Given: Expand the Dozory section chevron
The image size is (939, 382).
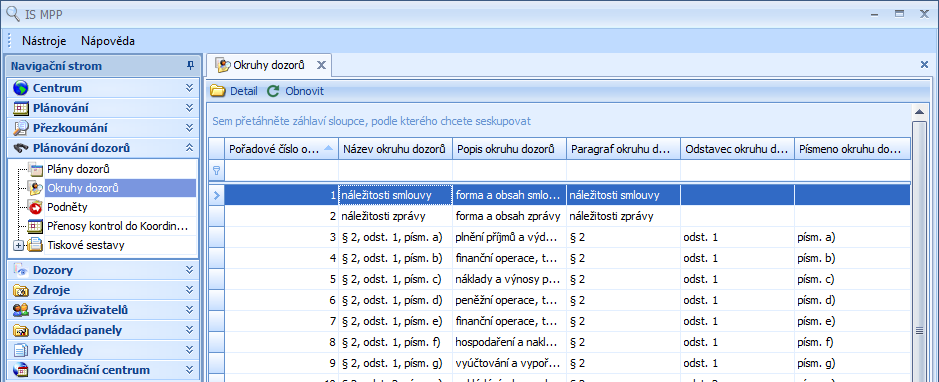Looking at the screenshot, I should (189, 270).
